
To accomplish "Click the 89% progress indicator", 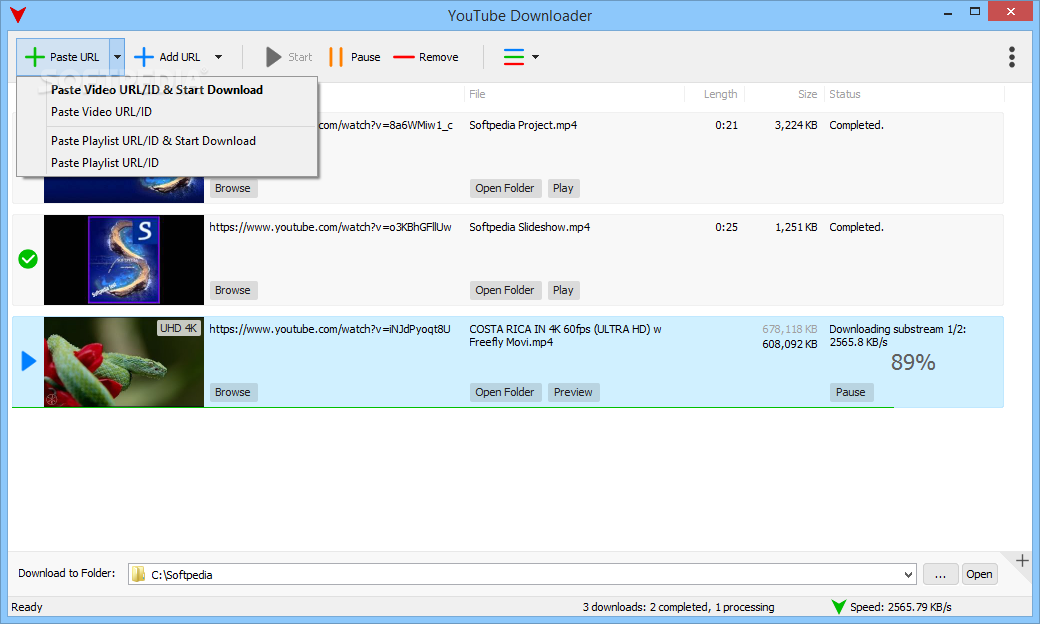I will [913, 362].
